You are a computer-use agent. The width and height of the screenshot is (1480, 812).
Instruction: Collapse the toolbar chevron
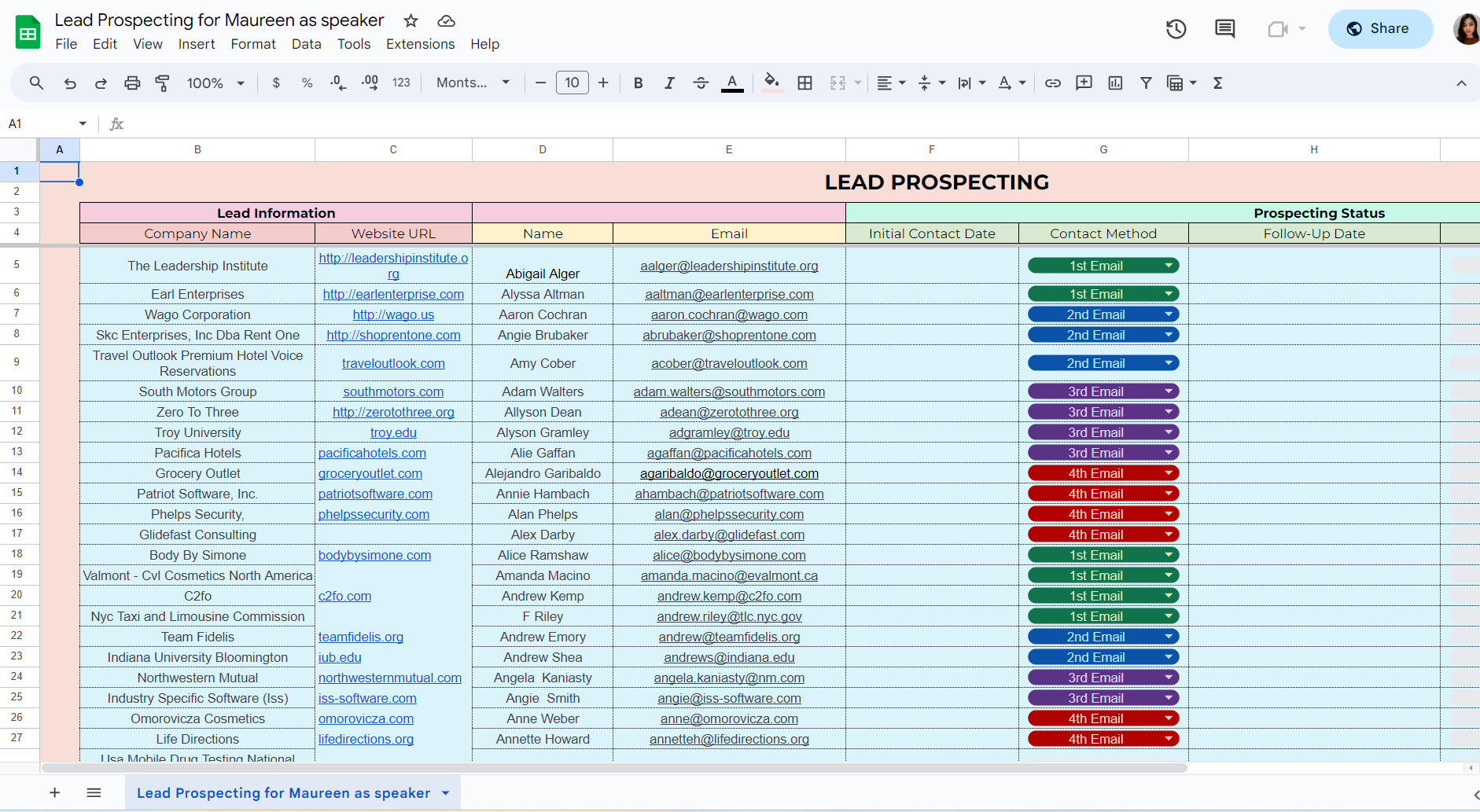(x=1461, y=83)
